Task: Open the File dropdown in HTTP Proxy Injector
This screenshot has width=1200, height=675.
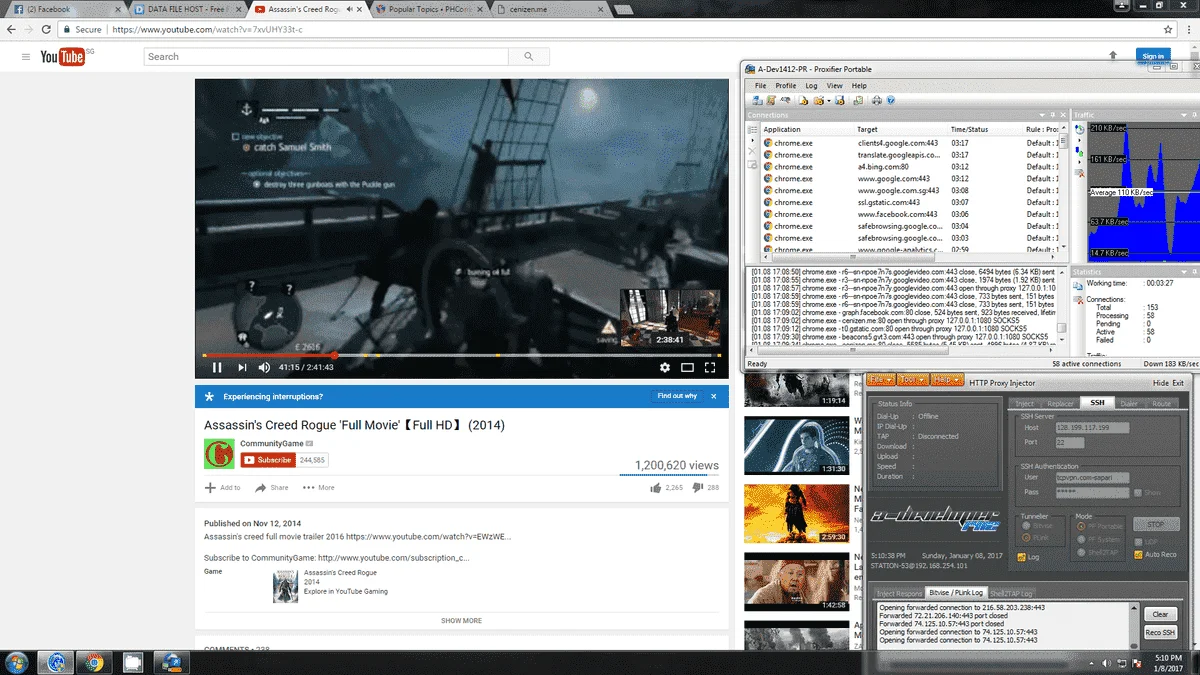Action: [x=880, y=379]
